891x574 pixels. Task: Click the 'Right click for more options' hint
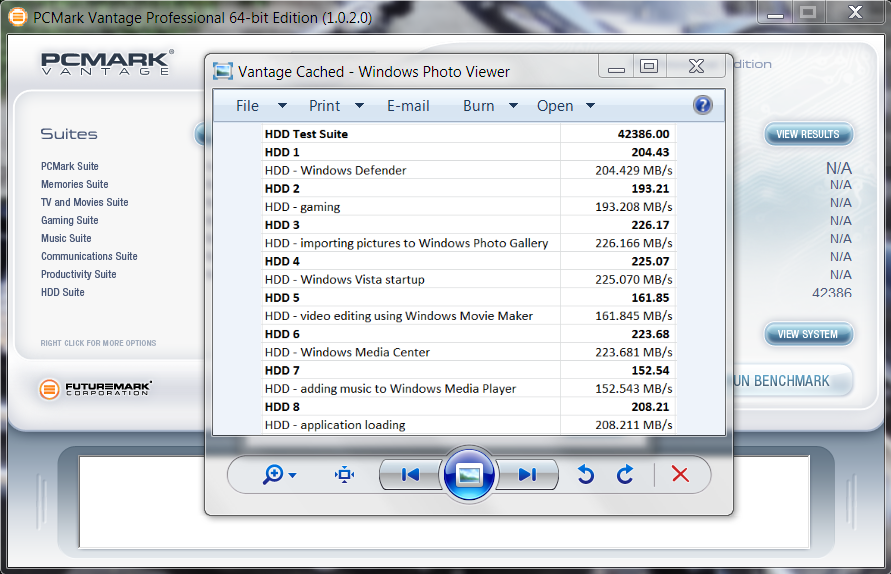pos(98,343)
